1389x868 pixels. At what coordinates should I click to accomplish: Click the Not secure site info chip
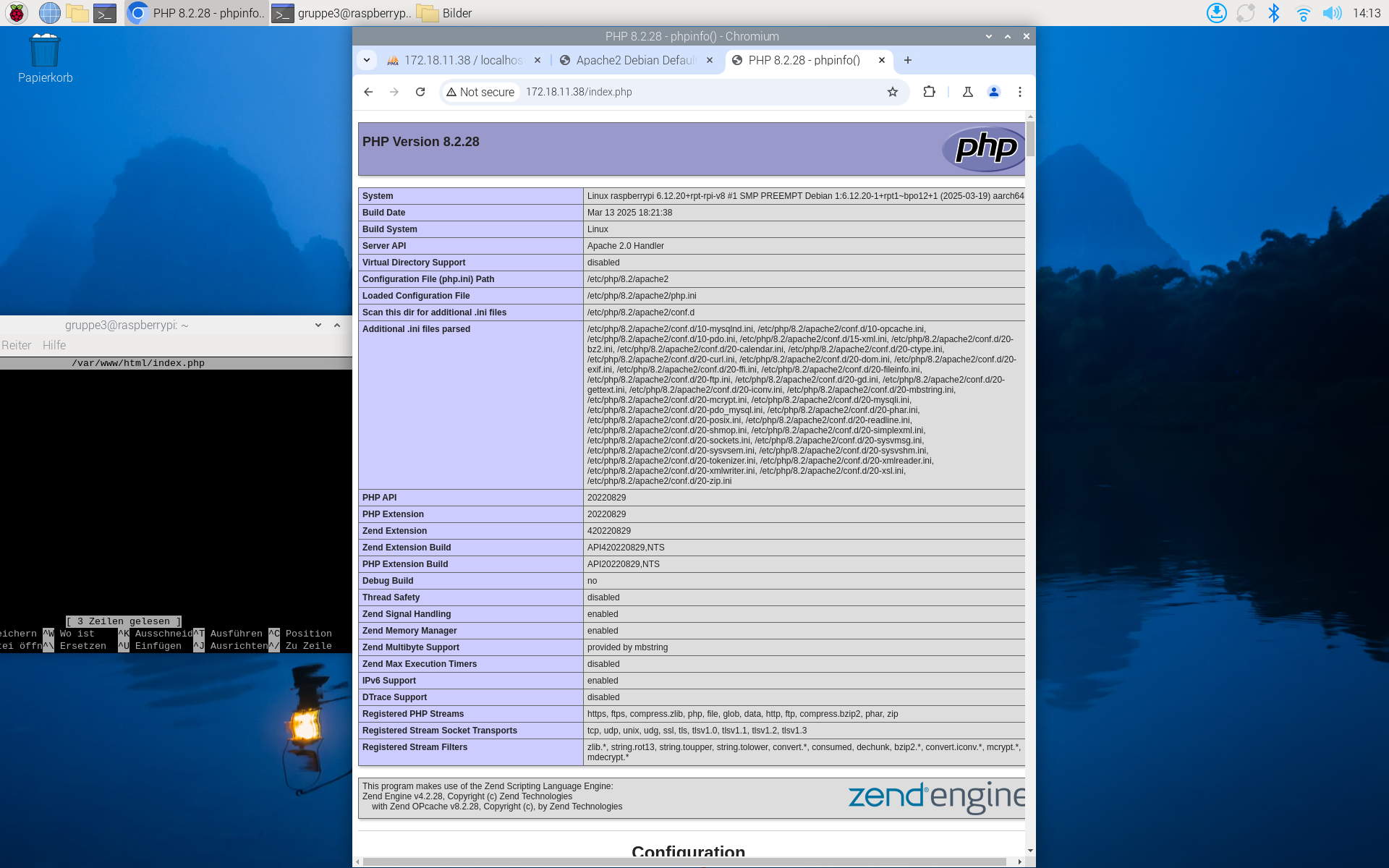480,92
